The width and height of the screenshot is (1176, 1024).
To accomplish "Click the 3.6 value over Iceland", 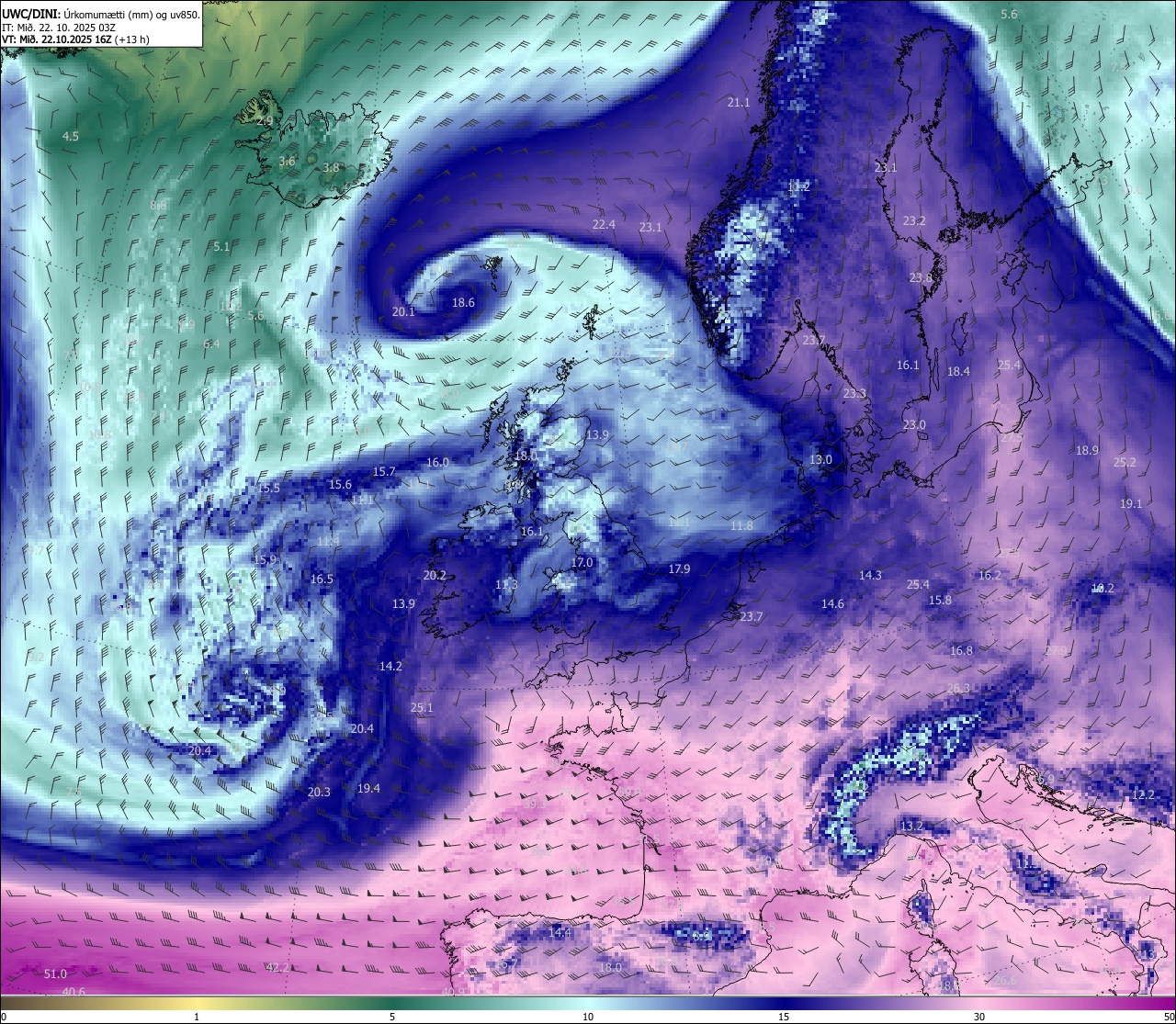I will pos(287,162).
